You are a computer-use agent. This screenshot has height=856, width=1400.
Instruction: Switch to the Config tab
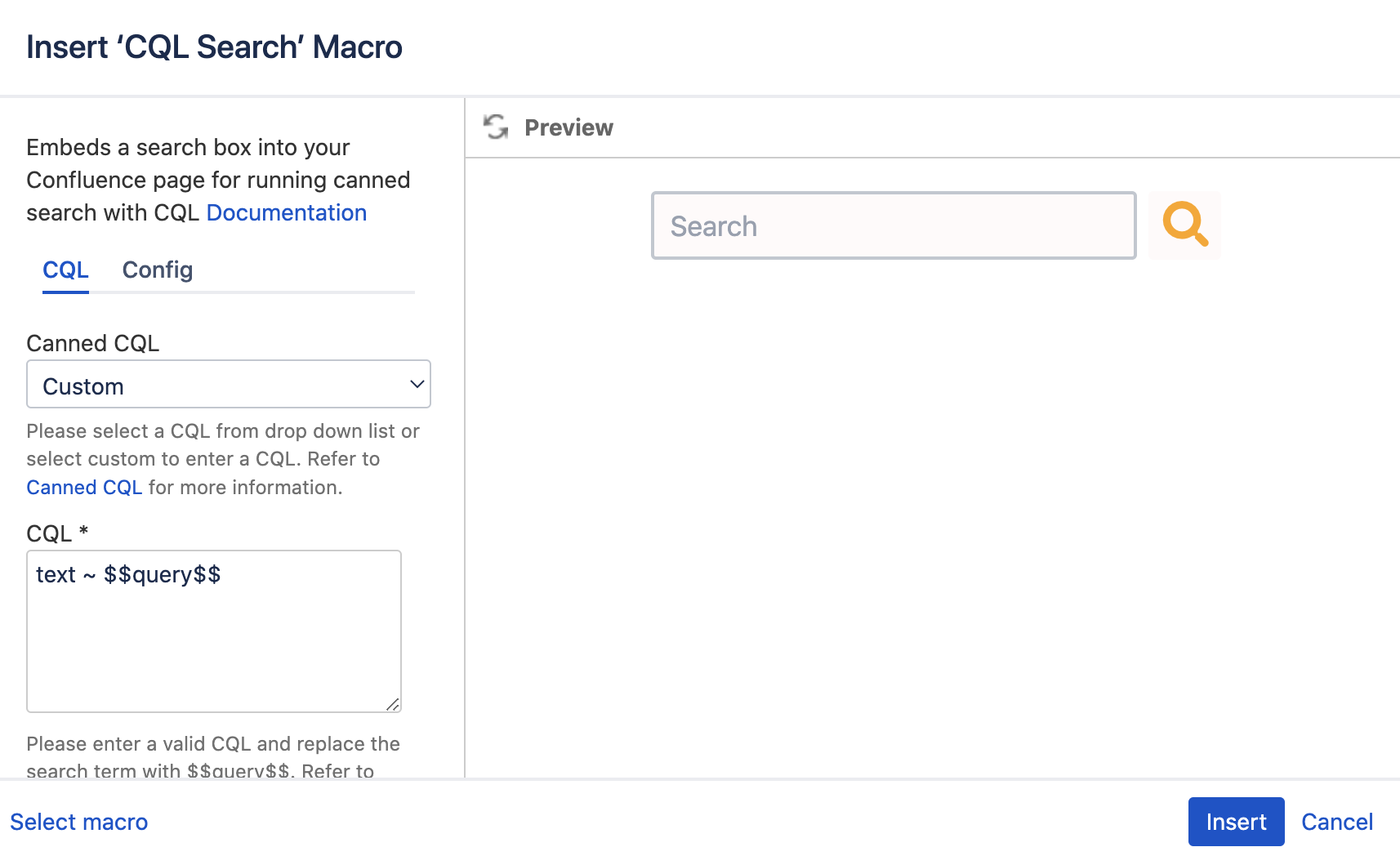pyautogui.click(x=157, y=270)
